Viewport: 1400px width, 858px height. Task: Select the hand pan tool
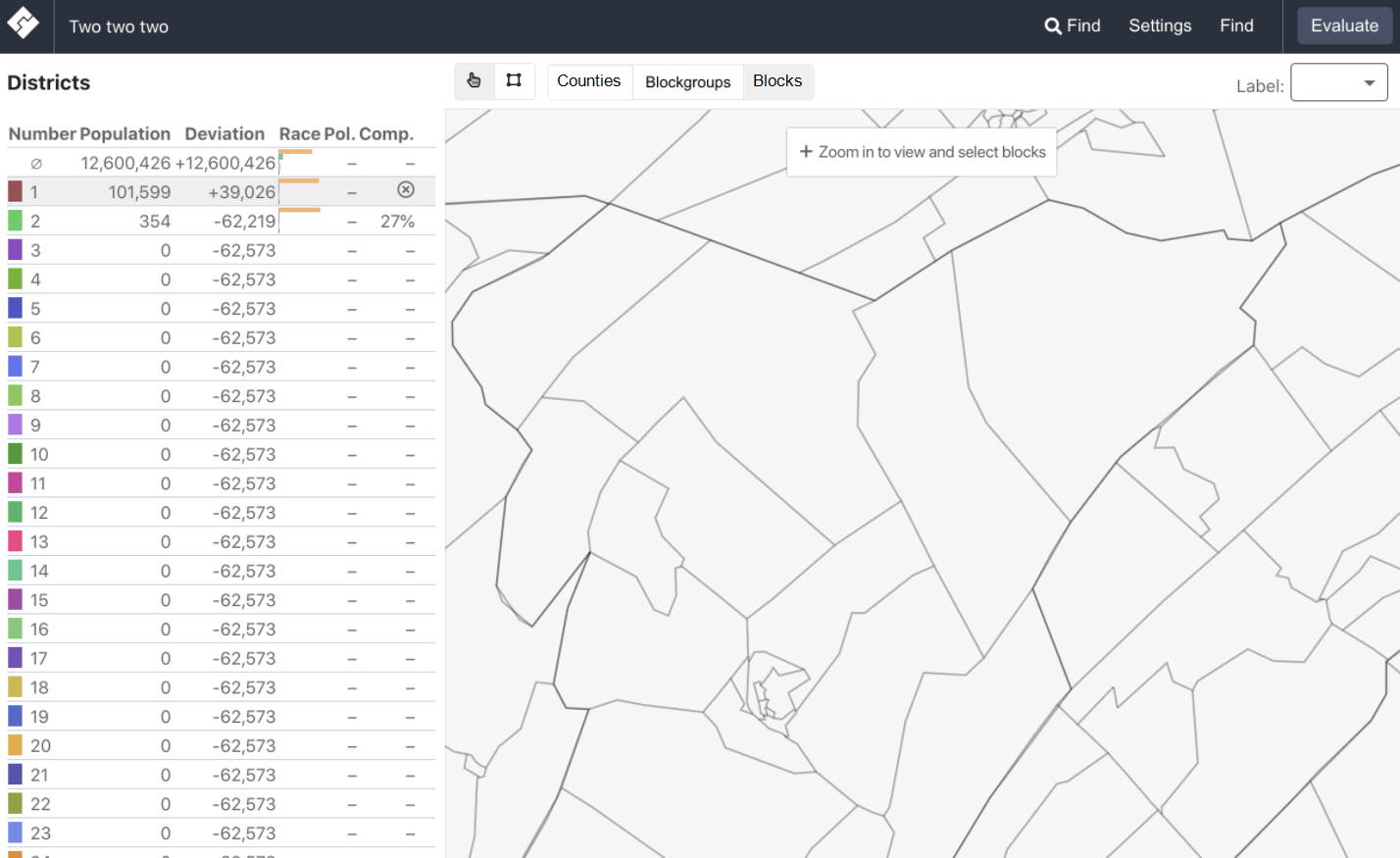click(475, 81)
